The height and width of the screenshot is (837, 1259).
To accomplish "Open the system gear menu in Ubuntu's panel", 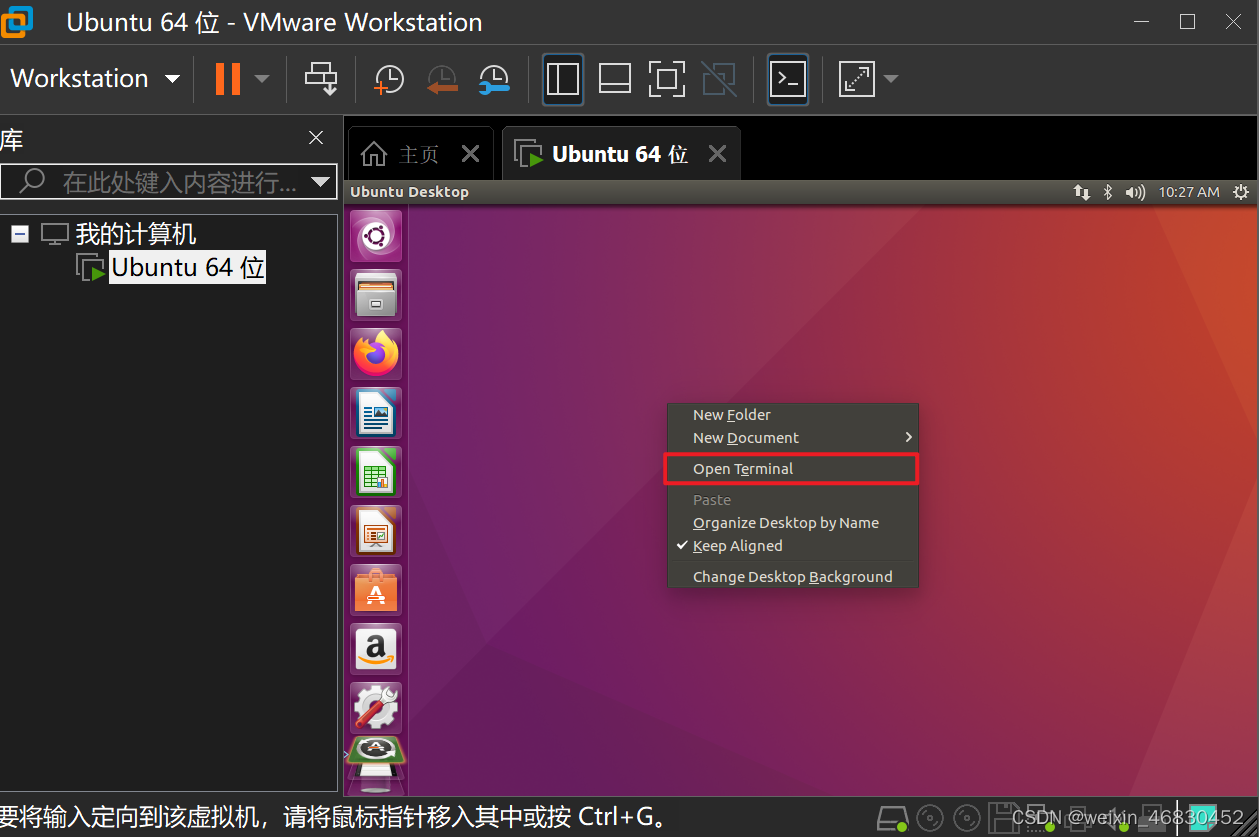I will click(1241, 192).
